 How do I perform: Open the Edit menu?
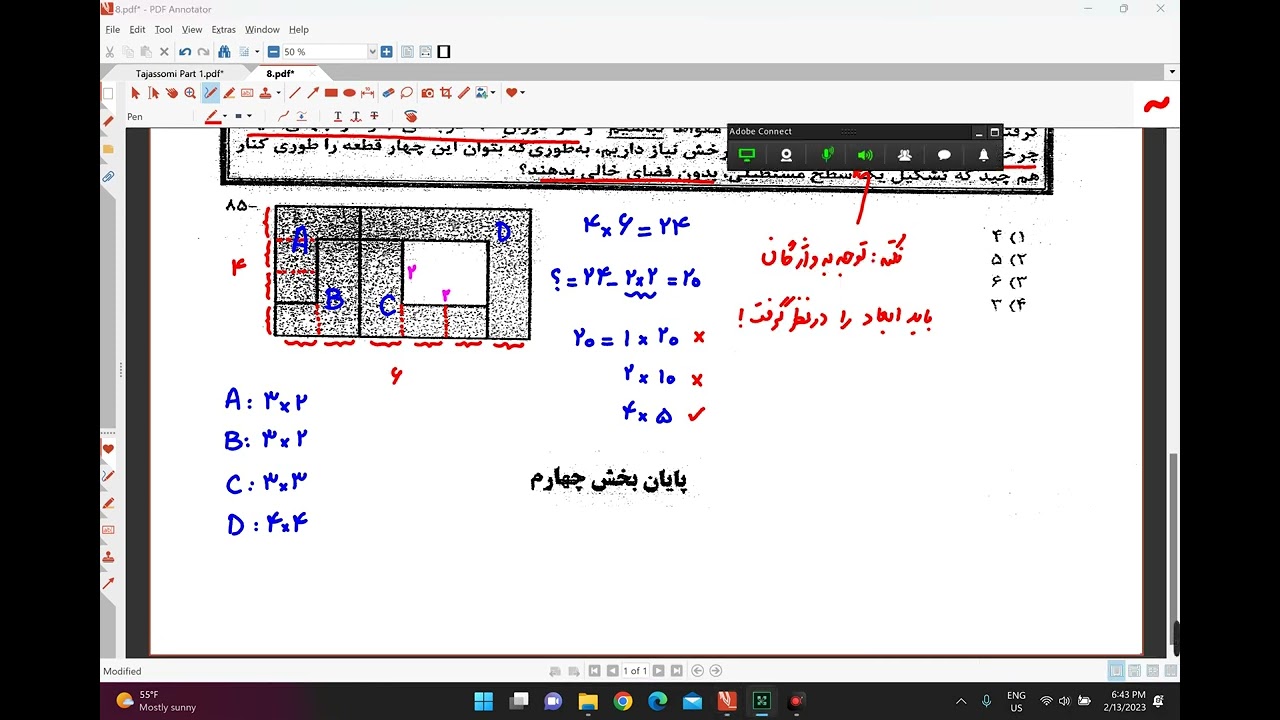pos(137,30)
